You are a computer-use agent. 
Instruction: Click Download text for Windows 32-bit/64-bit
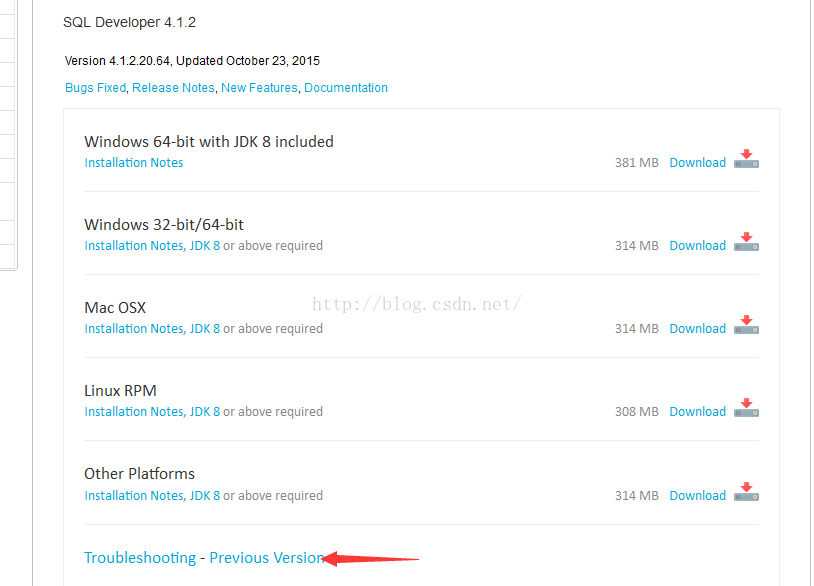pos(697,246)
